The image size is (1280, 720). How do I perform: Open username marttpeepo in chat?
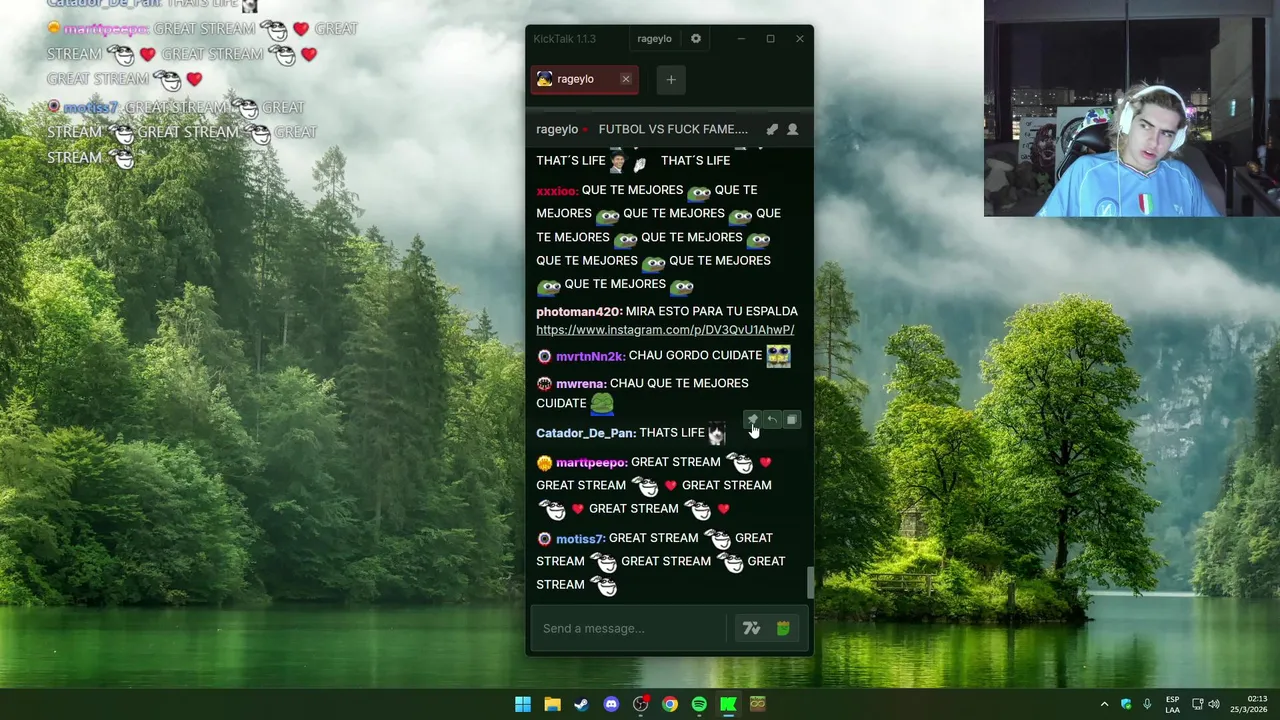click(591, 463)
